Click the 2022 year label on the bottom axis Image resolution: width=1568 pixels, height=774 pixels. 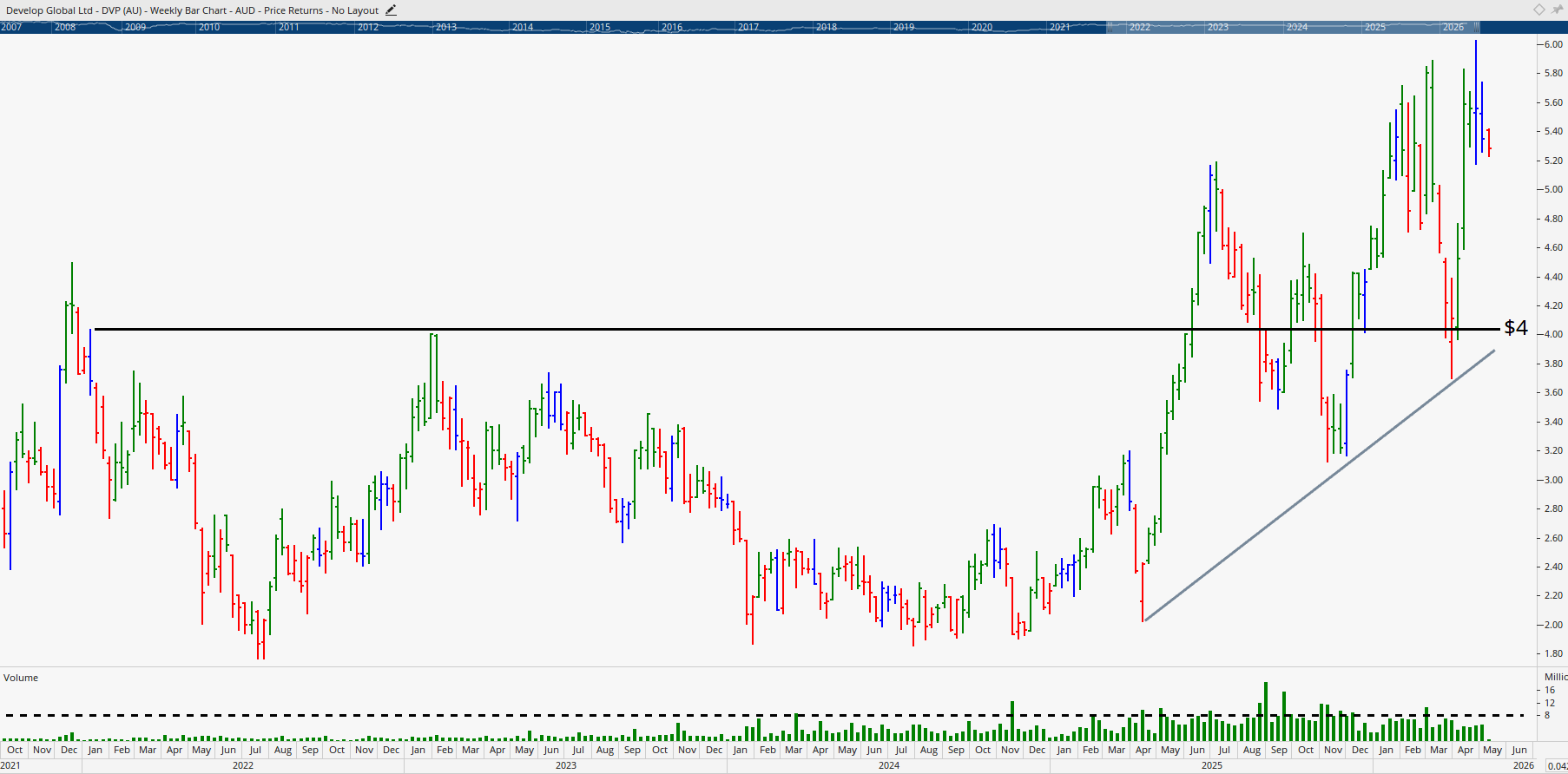click(243, 765)
